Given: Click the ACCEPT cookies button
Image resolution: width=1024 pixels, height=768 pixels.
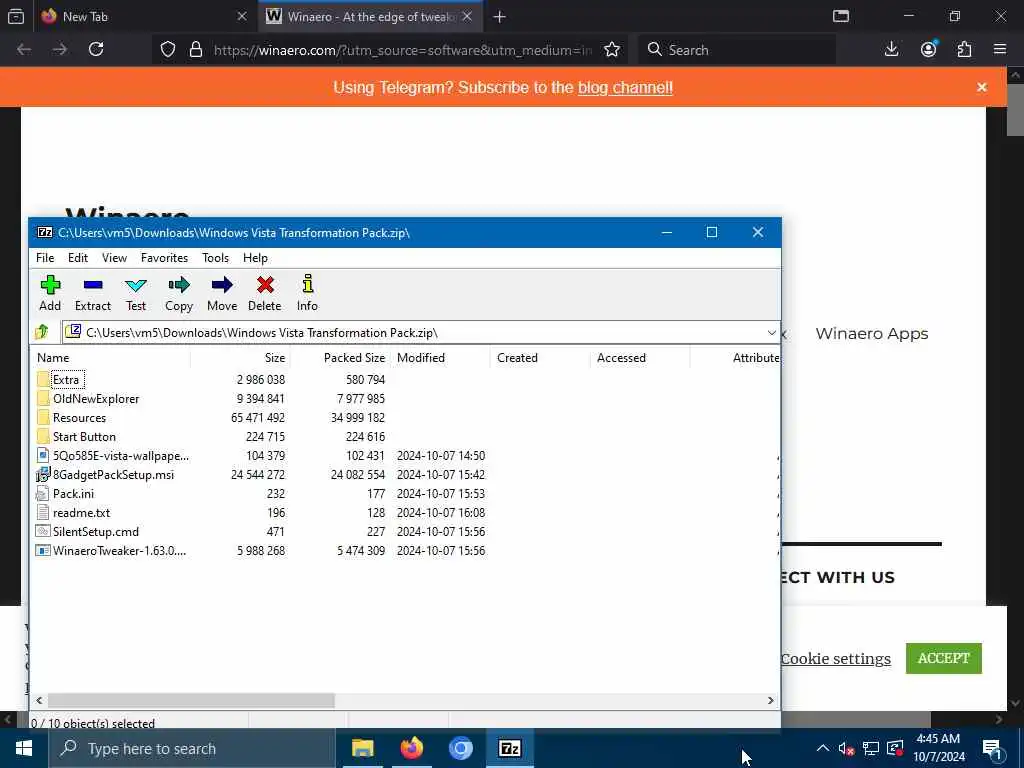Looking at the screenshot, I should (943, 658).
